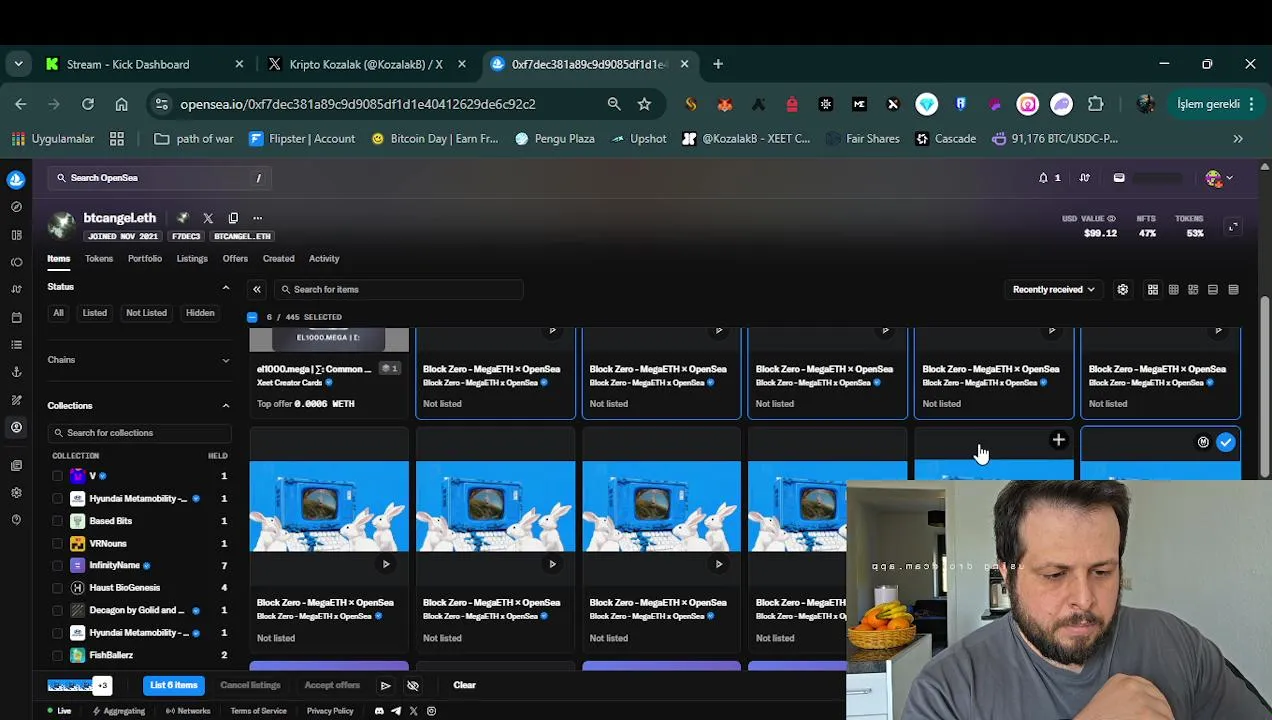Check the Decagon by Golid collection checkbox
Viewport: 1272px width, 720px height.
[x=57, y=610]
